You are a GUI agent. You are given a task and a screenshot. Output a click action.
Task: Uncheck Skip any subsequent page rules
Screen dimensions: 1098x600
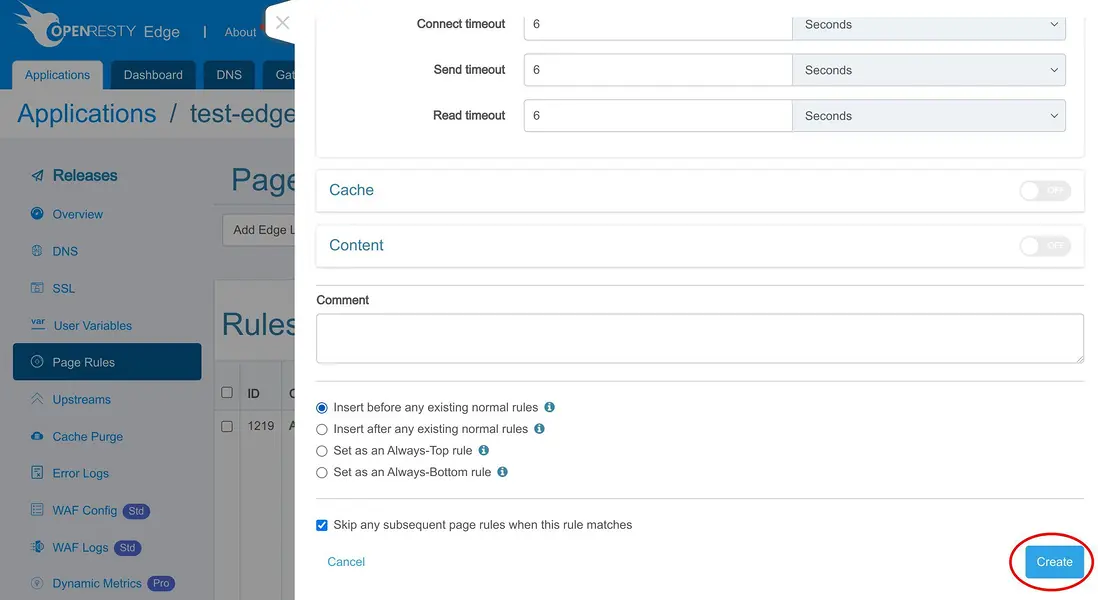322,525
